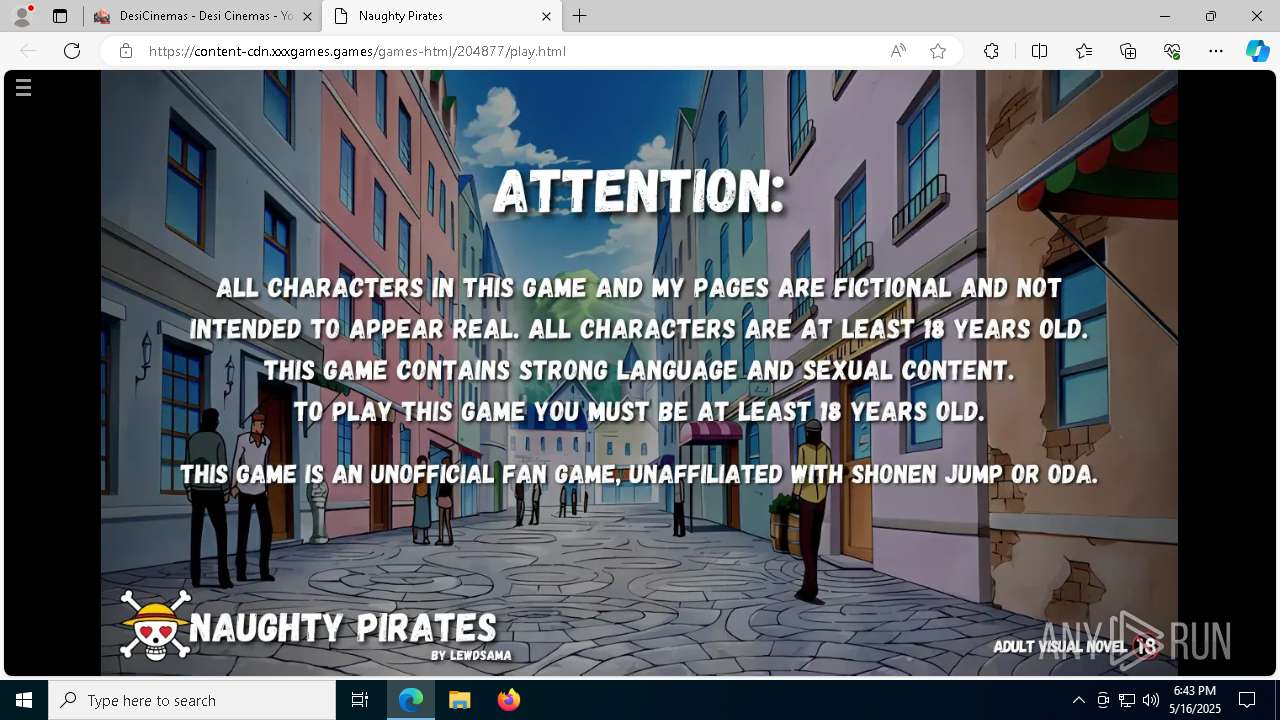Activate Read aloud in the address bar
Screen dimensions: 1280x720
pos(898,51)
